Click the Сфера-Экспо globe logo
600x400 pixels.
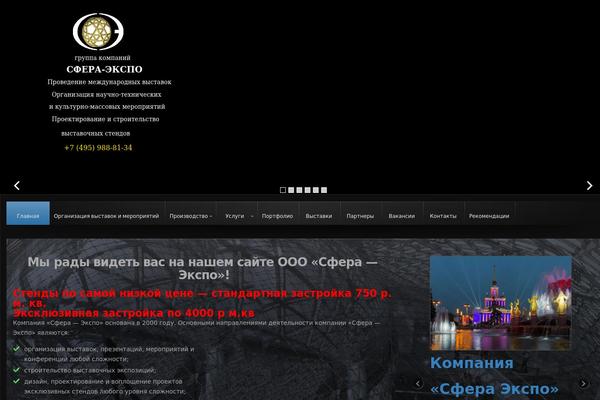click(98, 32)
